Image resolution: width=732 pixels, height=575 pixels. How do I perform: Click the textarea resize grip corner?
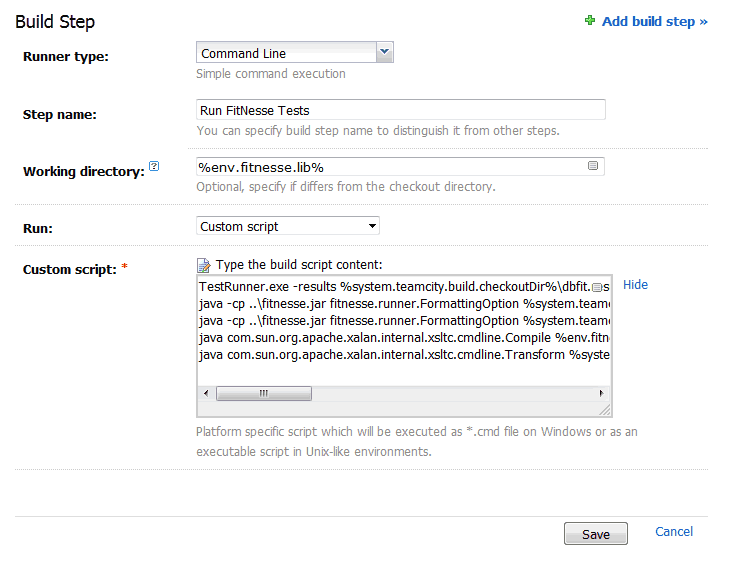click(x=604, y=409)
